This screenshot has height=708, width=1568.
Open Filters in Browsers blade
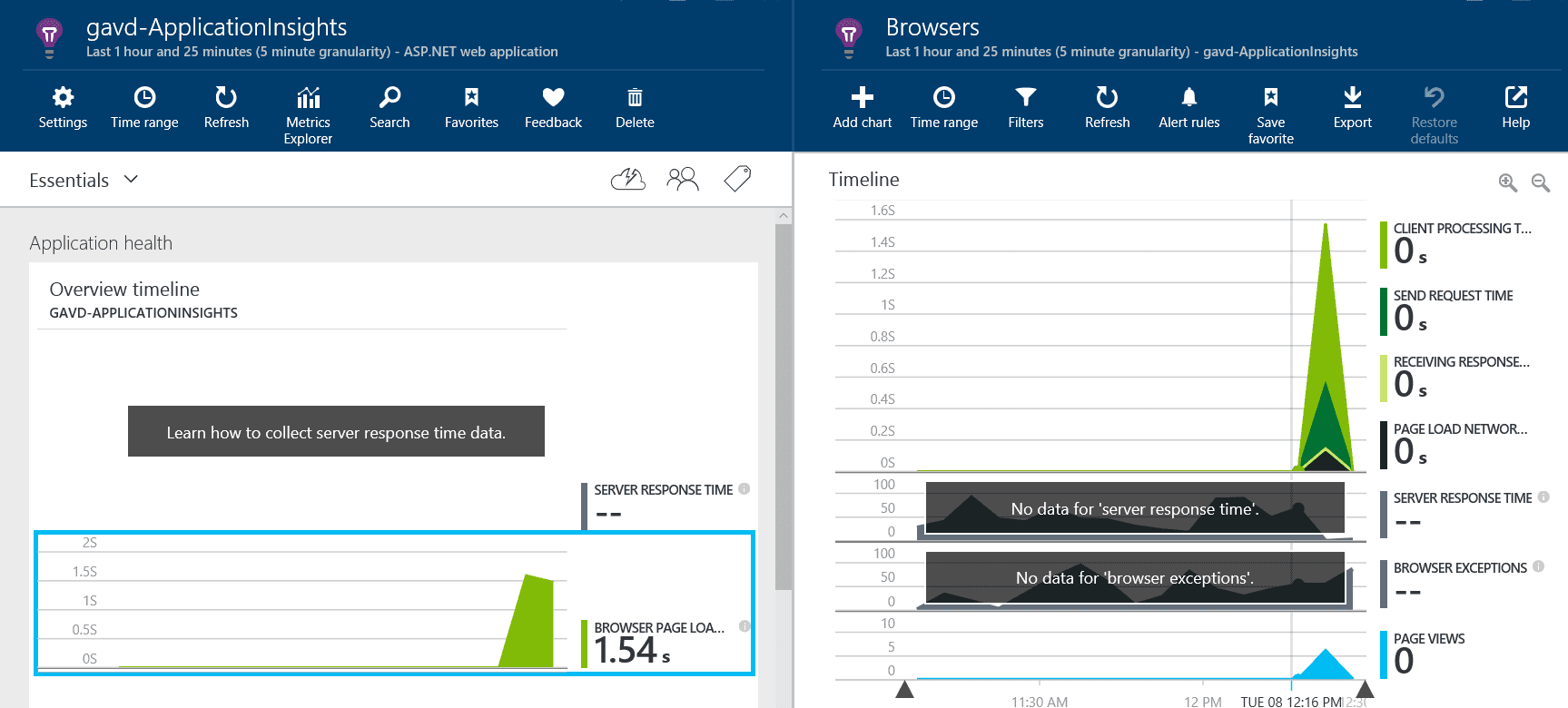click(x=1026, y=108)
